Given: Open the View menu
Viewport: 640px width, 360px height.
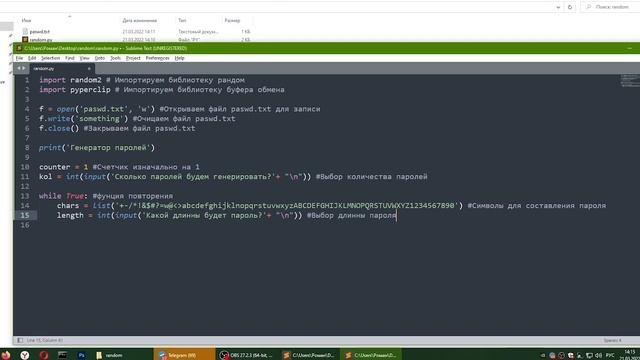Looking at the screenshot, I should click(x=84, y=58).
